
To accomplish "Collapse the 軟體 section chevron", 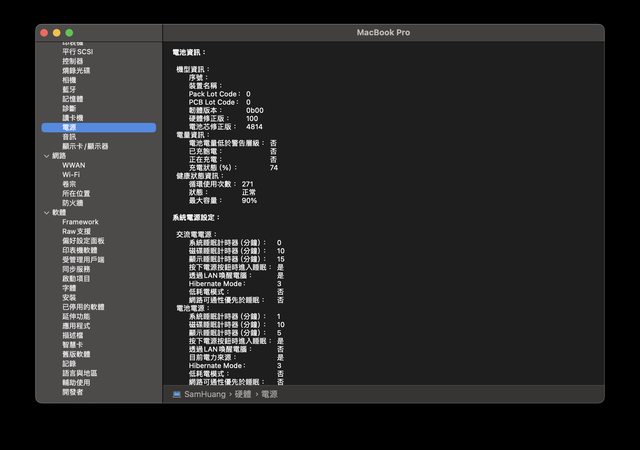I will coord(46,213).
